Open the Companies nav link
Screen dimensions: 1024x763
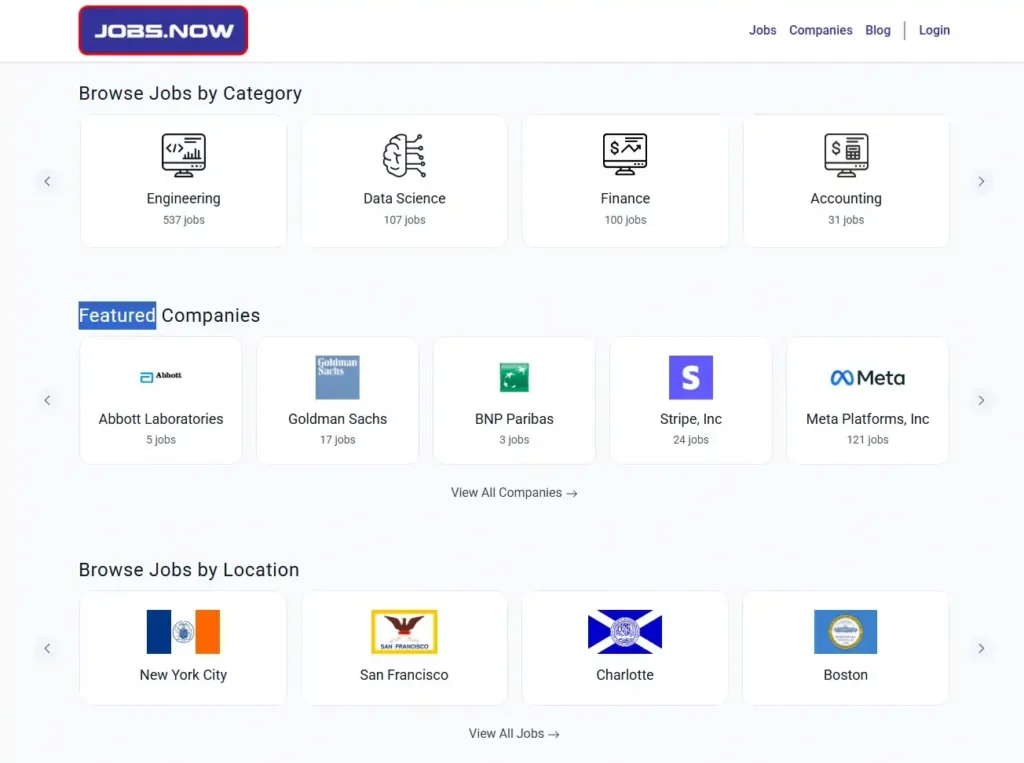820,30
